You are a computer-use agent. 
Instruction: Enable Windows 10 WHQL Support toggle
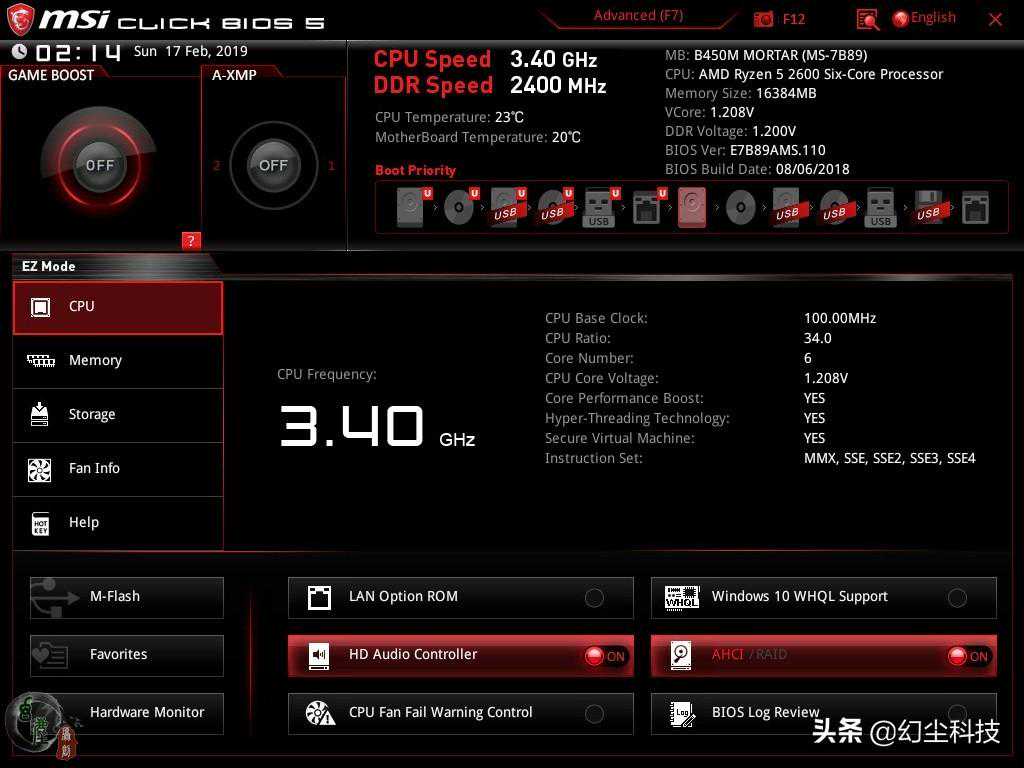957,598
